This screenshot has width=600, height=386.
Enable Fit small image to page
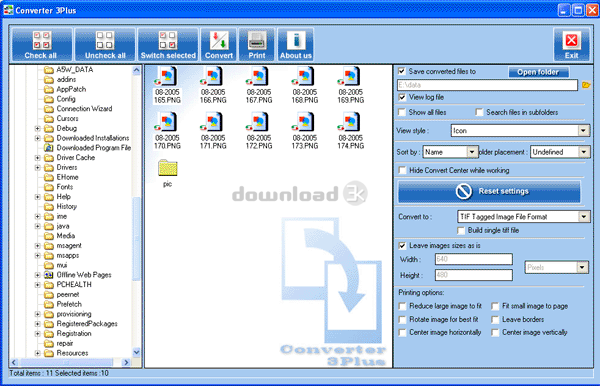495,306
